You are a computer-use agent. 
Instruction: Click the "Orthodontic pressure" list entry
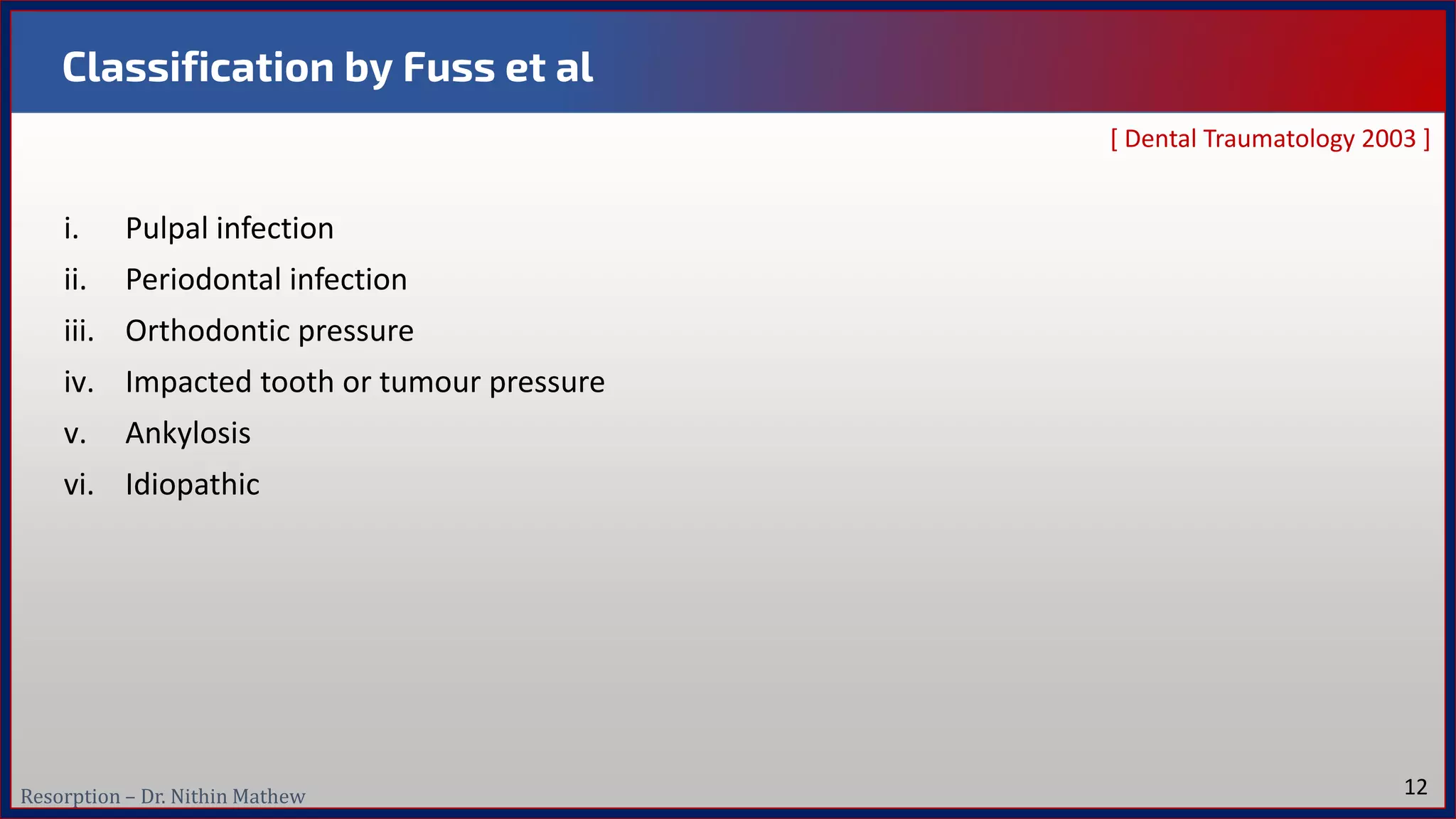click(x=269, y=331)
